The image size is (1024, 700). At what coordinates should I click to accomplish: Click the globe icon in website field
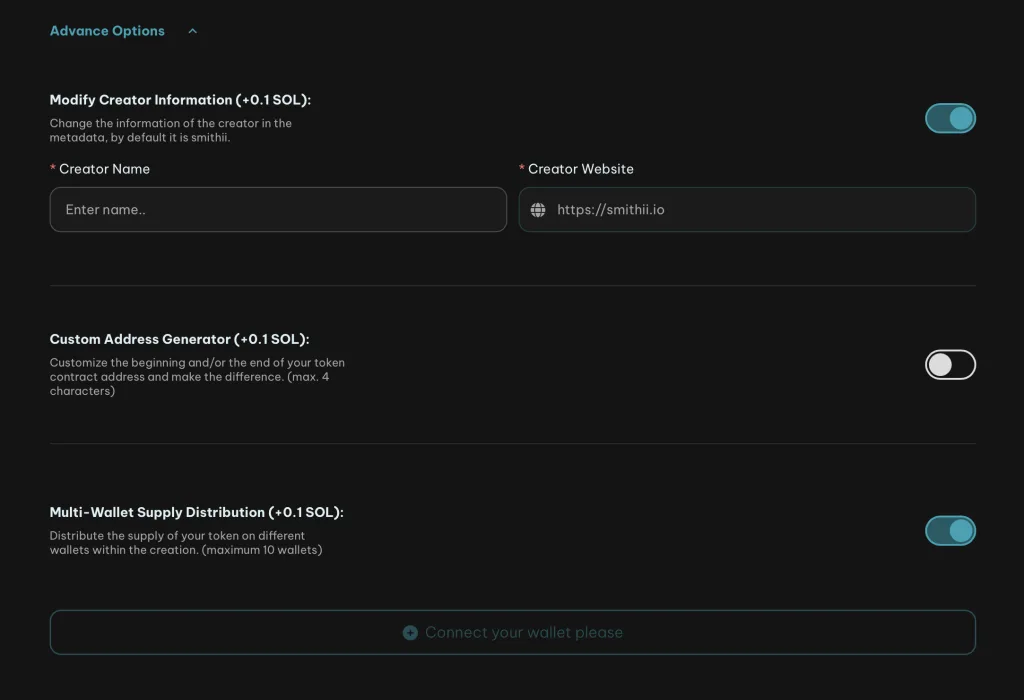[538, 210]
